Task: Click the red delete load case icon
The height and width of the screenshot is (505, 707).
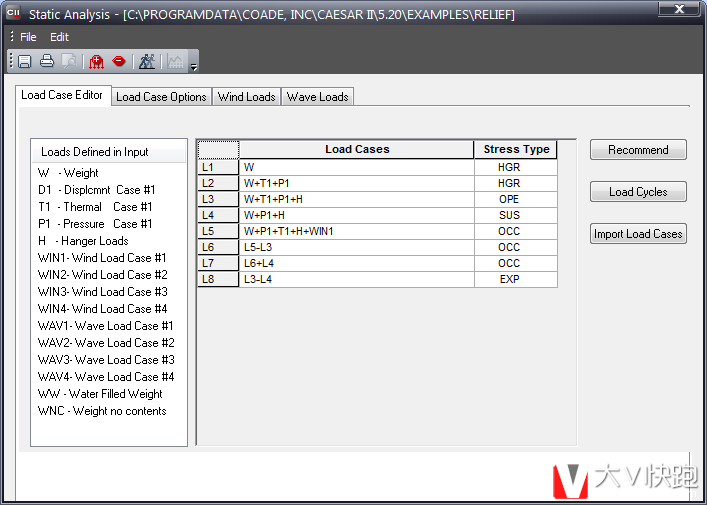Action: coord(119,61)
